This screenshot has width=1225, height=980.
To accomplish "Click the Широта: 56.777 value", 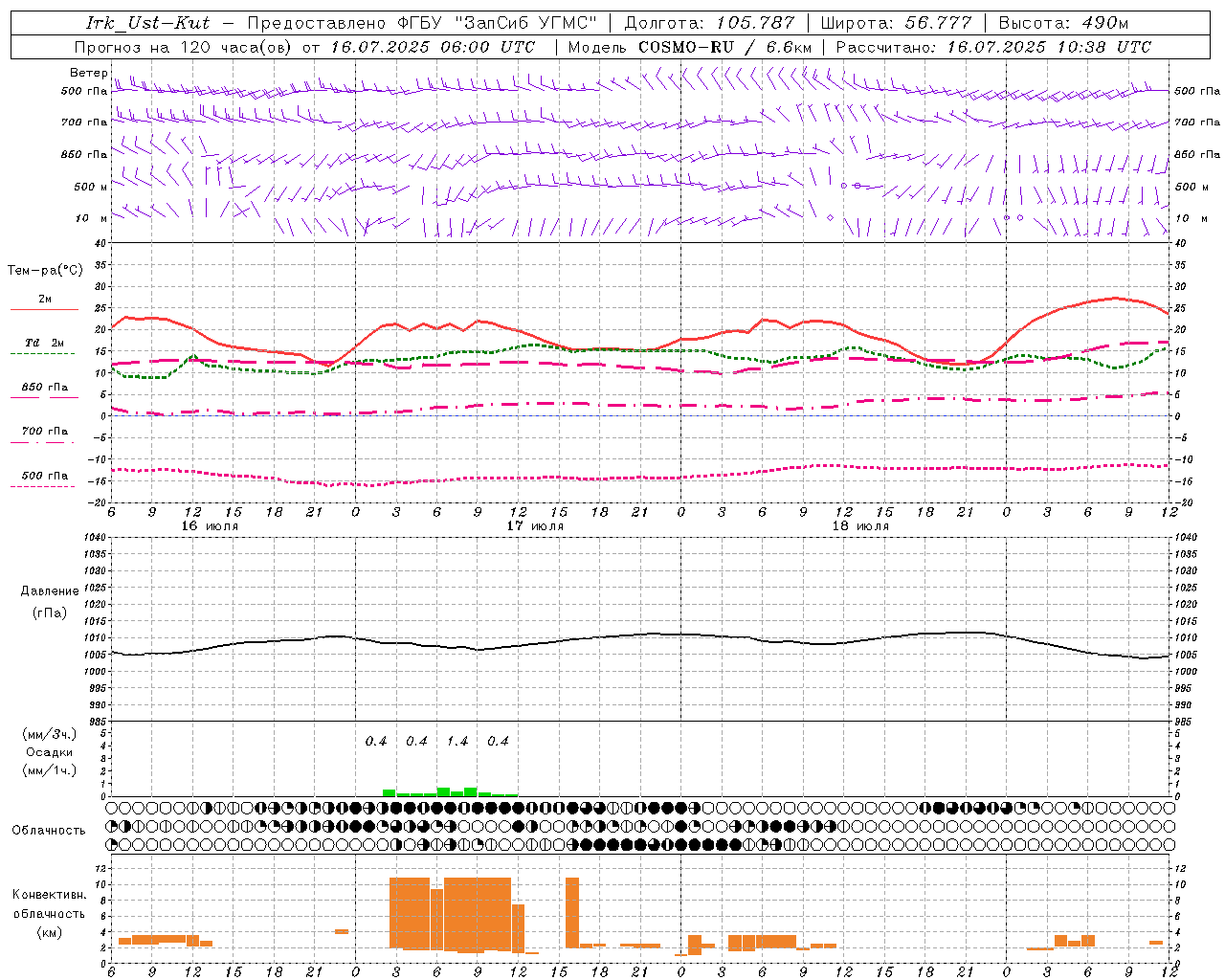I will pos(895,23).
